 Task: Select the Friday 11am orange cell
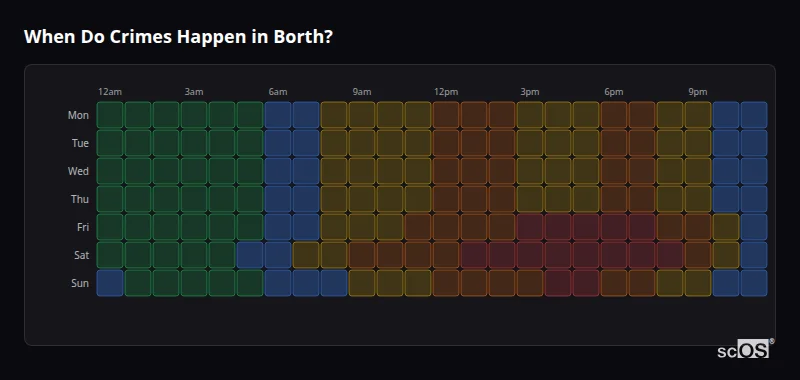[418, 227]
